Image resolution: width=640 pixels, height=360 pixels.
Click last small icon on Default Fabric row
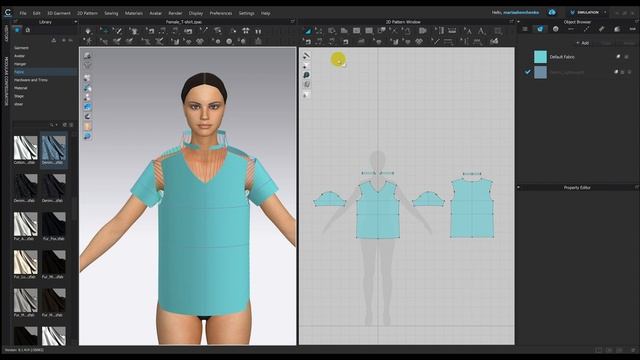pos(627,57)
